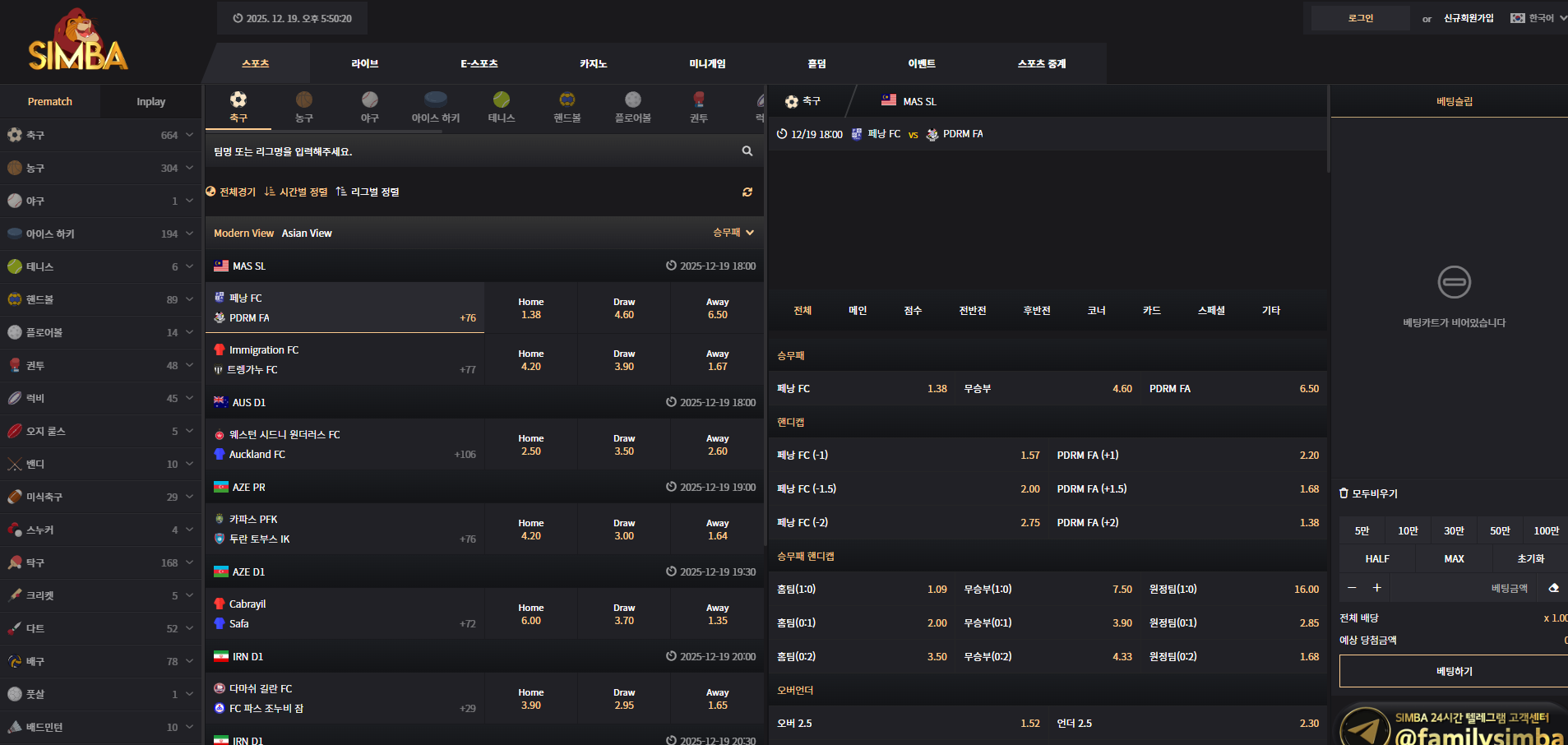Open the 카지노 menu tab
The height and width of the screenshot is (745, 1568).
click(593, 63)
